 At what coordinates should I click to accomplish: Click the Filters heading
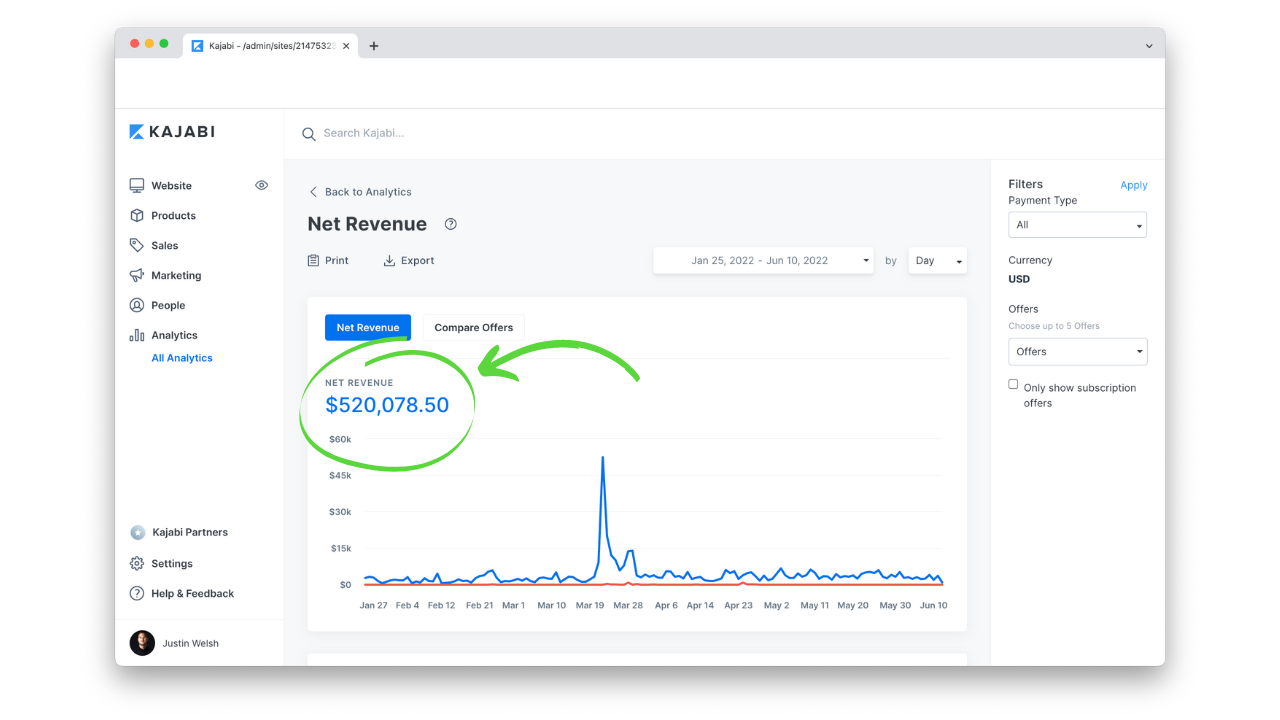pos(1025,184)
